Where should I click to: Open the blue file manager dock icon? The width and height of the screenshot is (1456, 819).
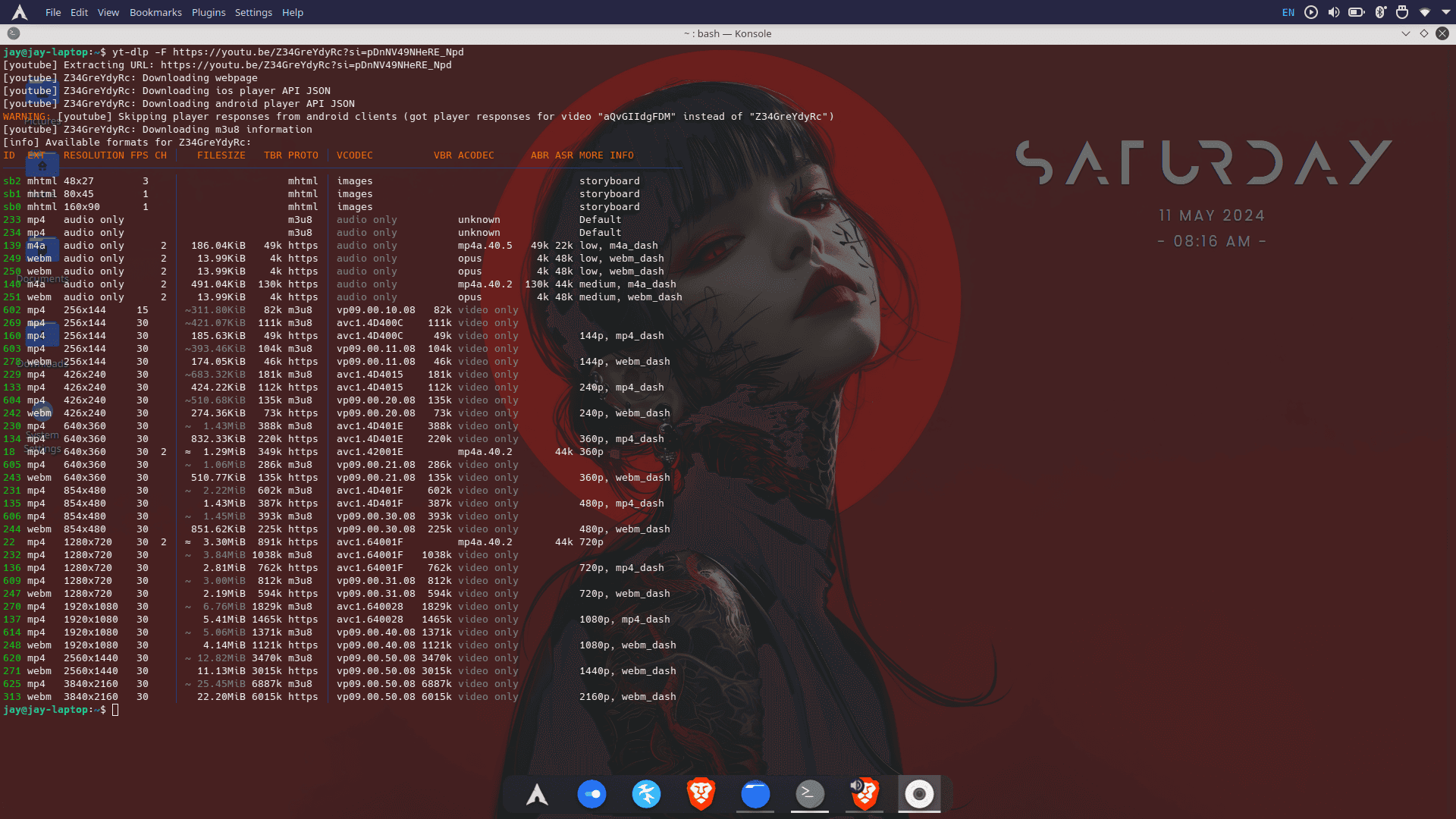(x=755, y=794)
